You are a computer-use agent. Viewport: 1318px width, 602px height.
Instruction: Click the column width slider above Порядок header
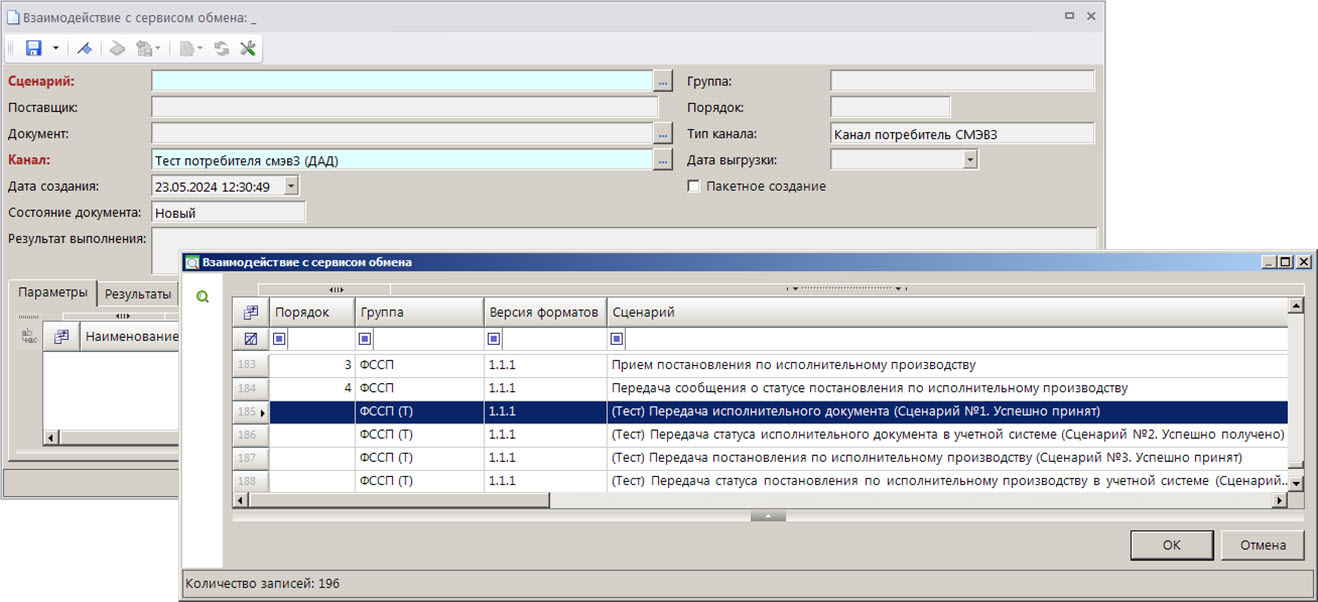[x=336, y=290]
